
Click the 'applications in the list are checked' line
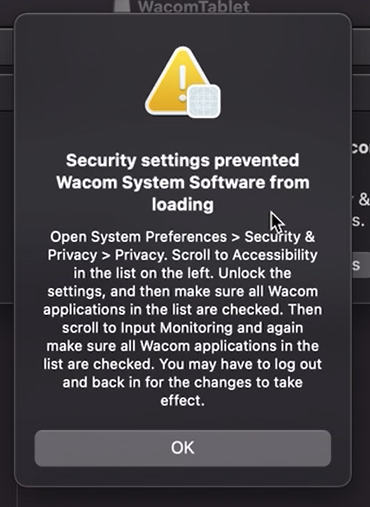[x=163, y=310]
